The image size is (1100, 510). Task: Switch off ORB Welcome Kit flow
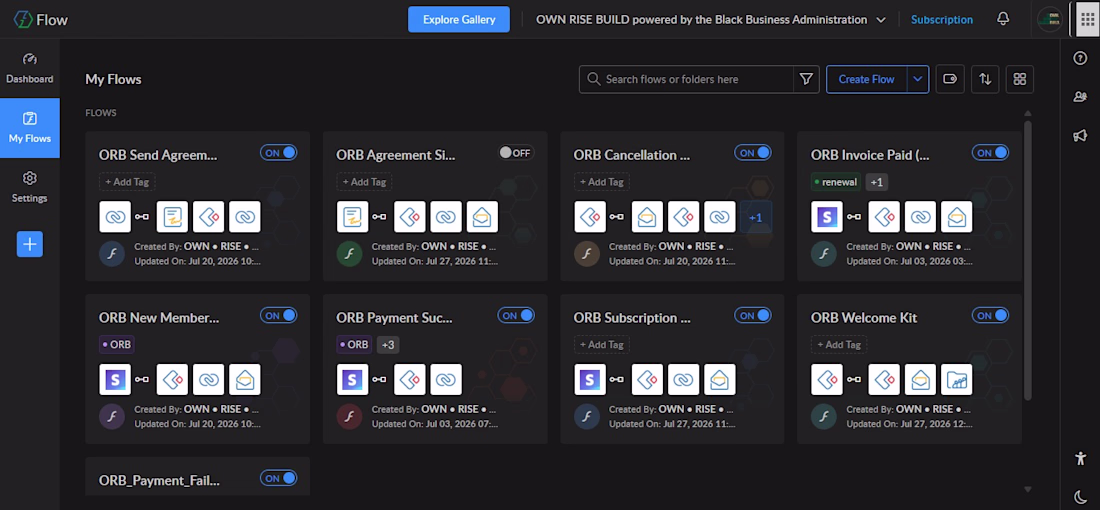pyautogui.click(x=990, y=316)
